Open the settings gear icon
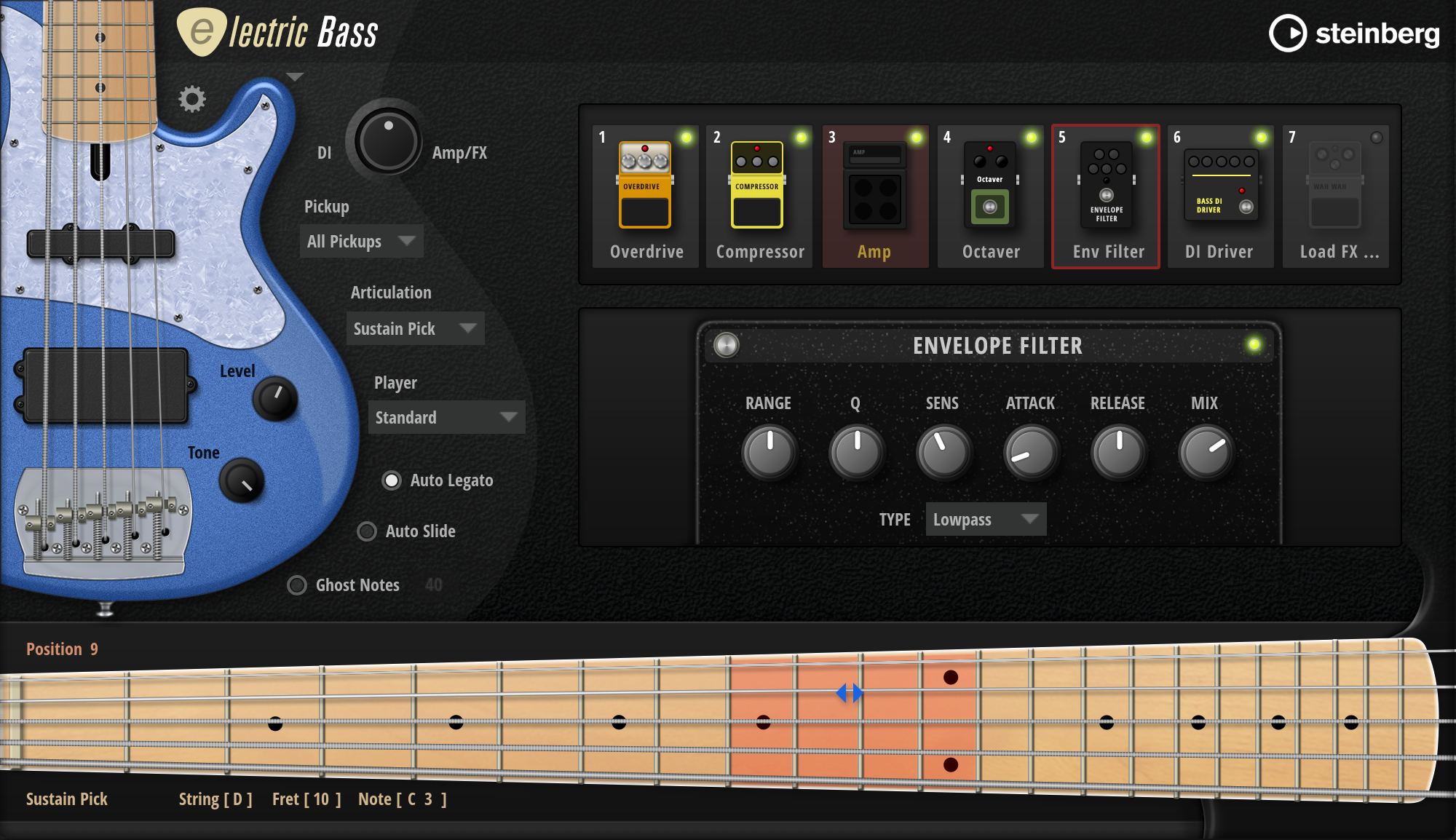Image resolution: width=1456 pixels, height=840 pixels. [192, 99]
